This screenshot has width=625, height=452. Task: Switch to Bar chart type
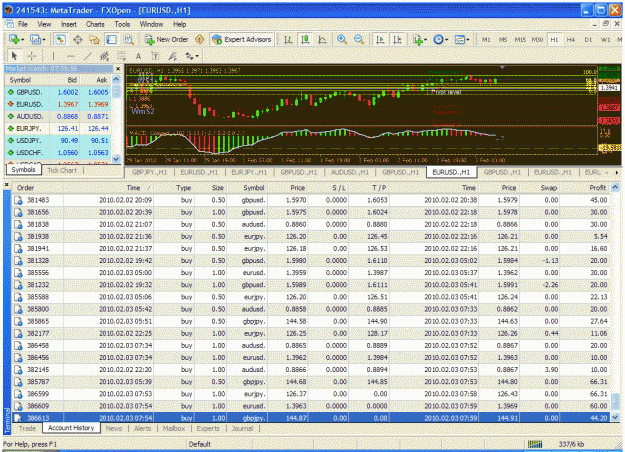pyautogui.click(x=288, y=39)
